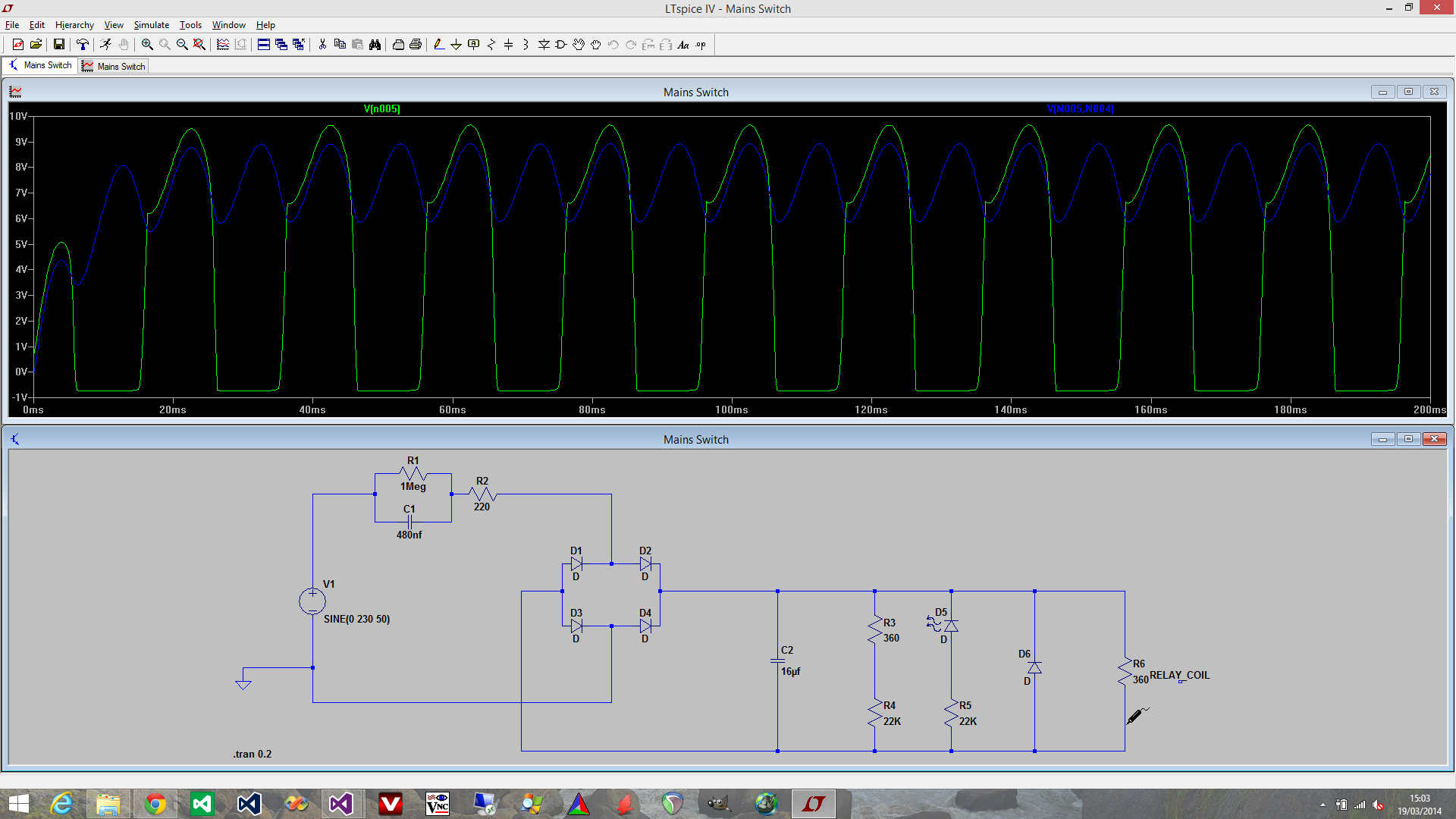This screenshot has width=1456, height=819.
Task: Choose the Place Resistor tool
Action: point(491,45)
